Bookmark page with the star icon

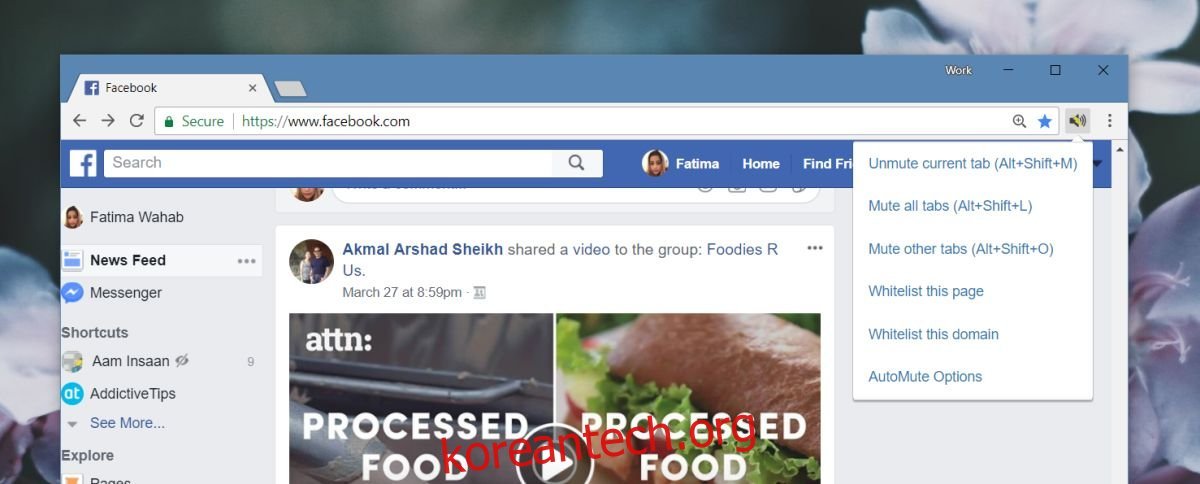[1045, 121]
